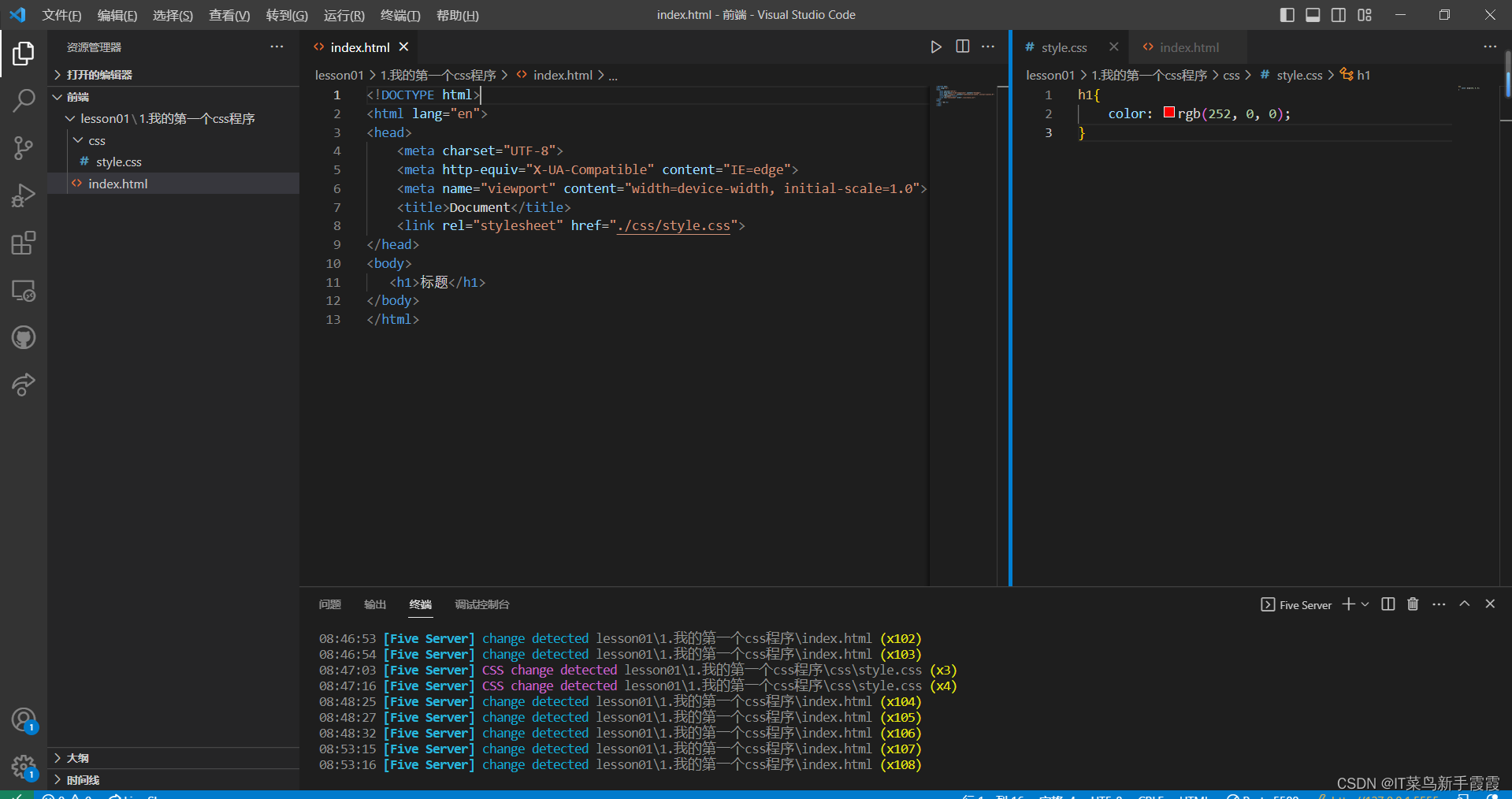Follow the ./css/style.css link in the editor
1512x799 pixels.
pos(674,226)
